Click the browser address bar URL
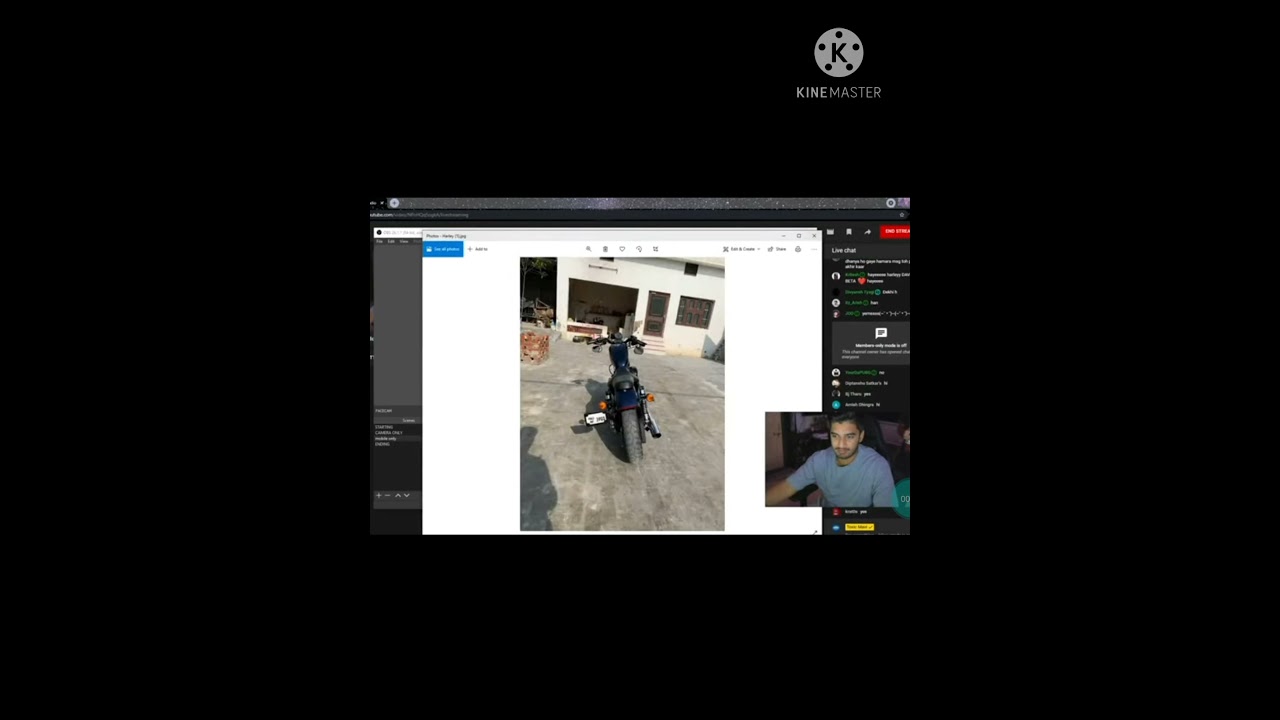1280x720 pixels. click(420, 214)
